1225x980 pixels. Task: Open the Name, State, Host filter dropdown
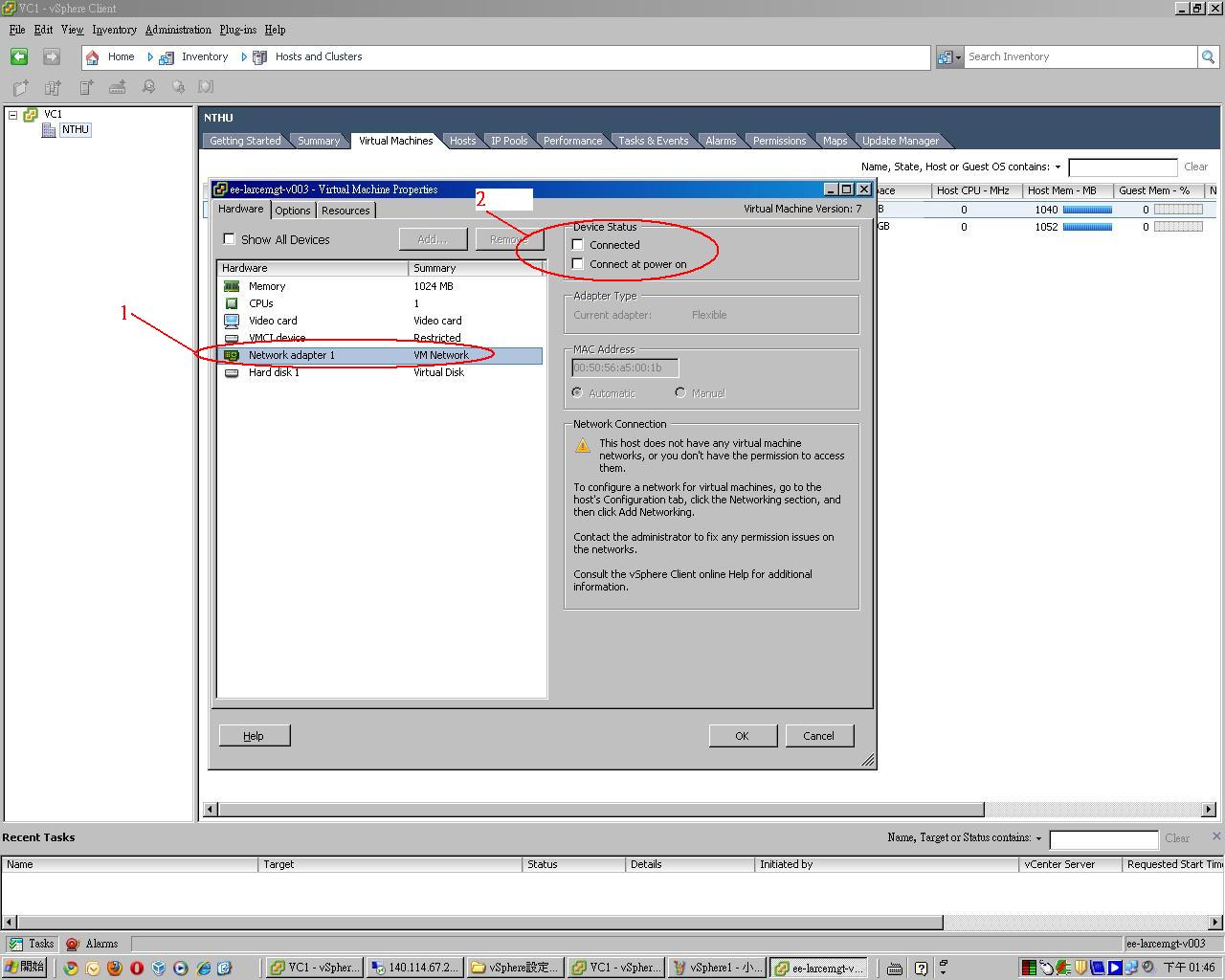coord(1058,167)
